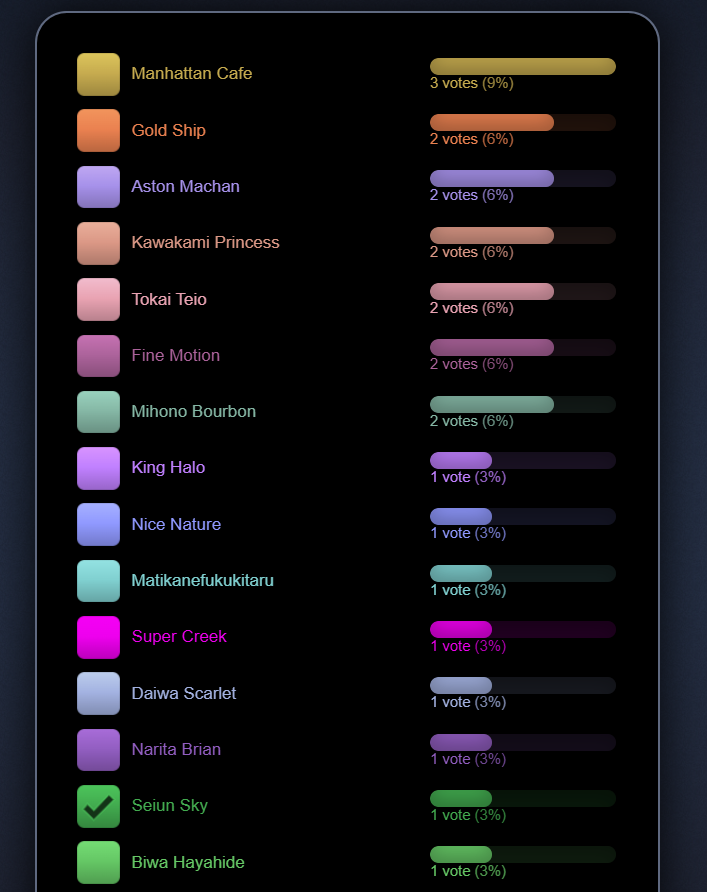Tick the Tokai Teio checkbox

click(98, 299)
